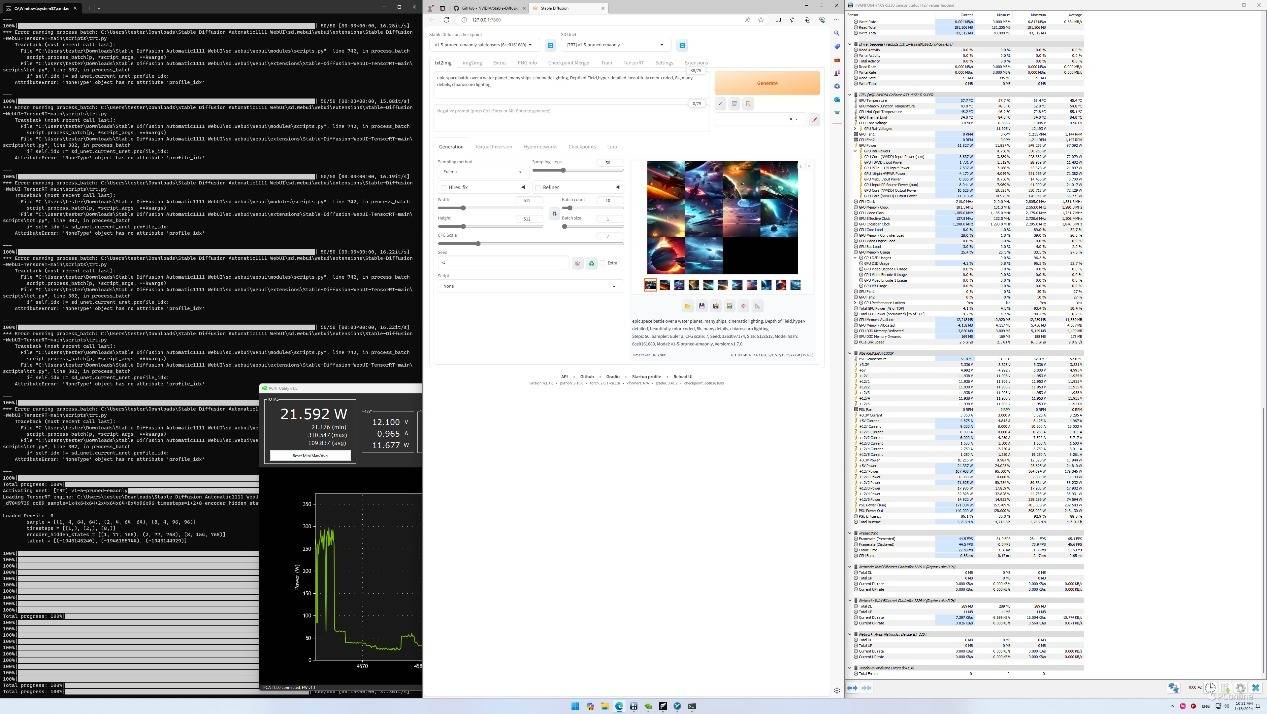This screenshot has width=1267, height=714.
Task: Click the Reset Min/Max/Avg button in power monitor
Action: point(310,455)
